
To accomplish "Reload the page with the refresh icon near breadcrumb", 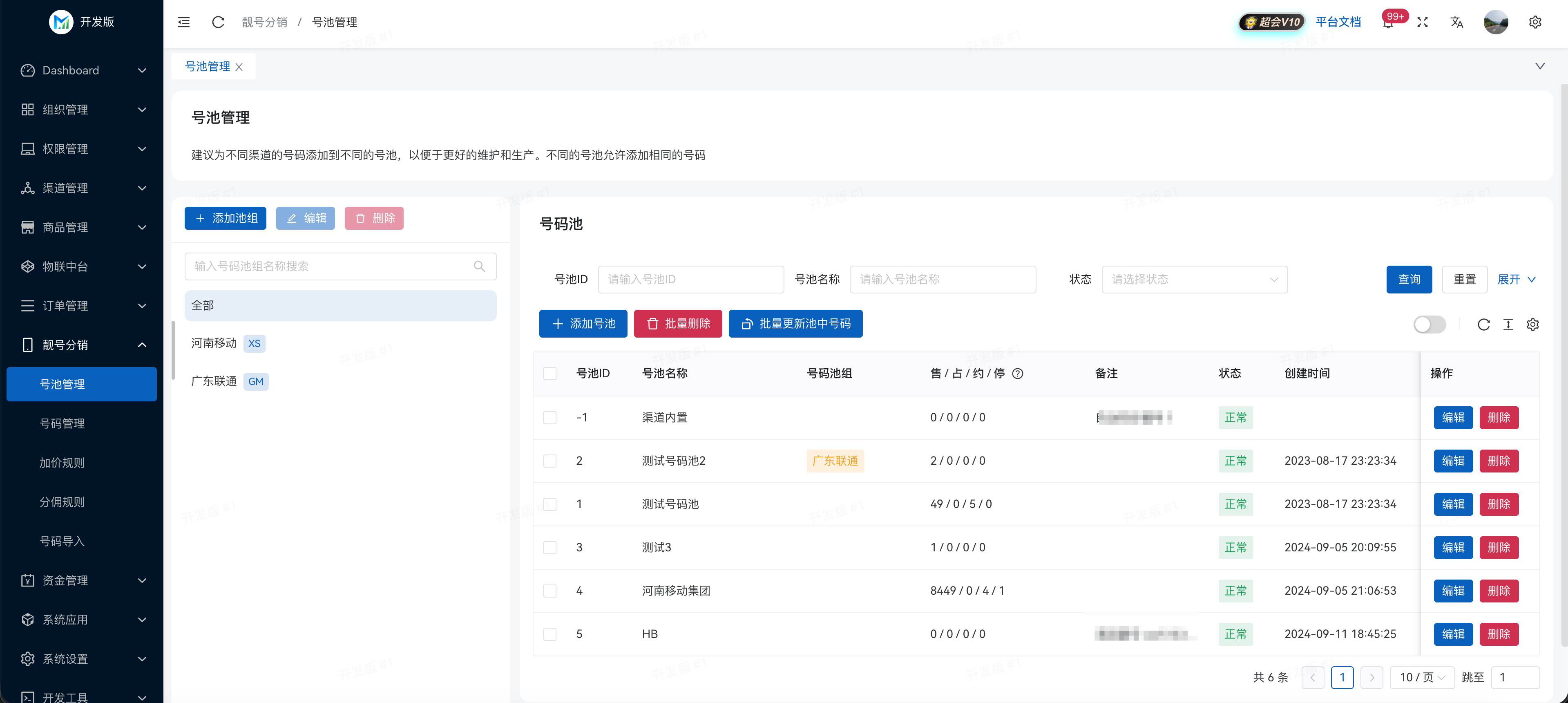I will point(218,22).
